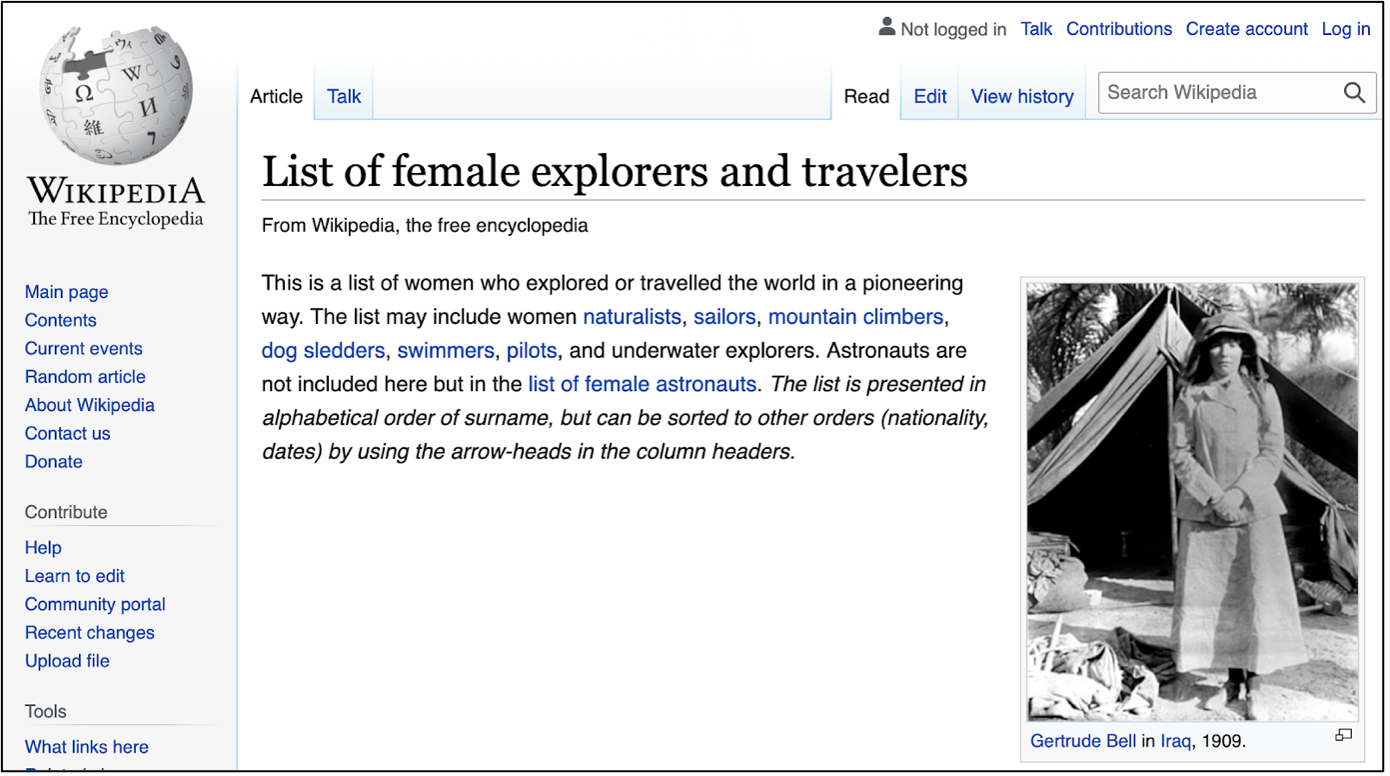Open the Gertrude Bell photograph thumbnail
Screen dimensions: 1390x776
click(1192, 500)
